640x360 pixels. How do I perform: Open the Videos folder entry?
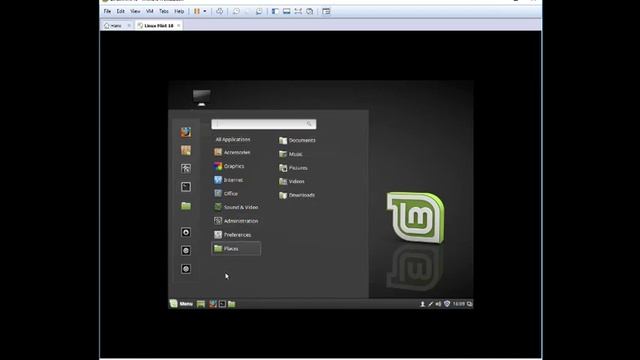tap(292, 182)
